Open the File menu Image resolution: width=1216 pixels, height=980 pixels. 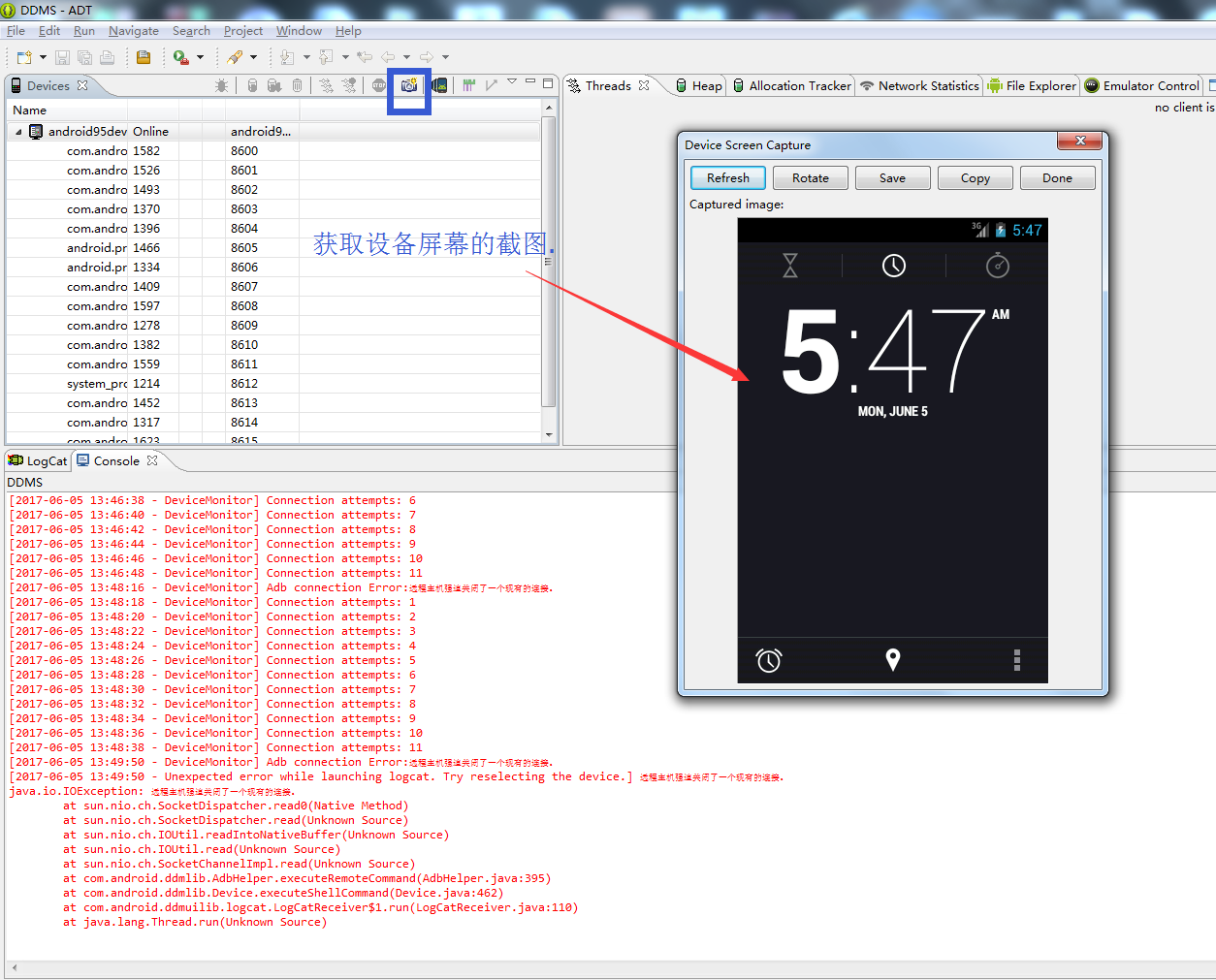[16, 31]
